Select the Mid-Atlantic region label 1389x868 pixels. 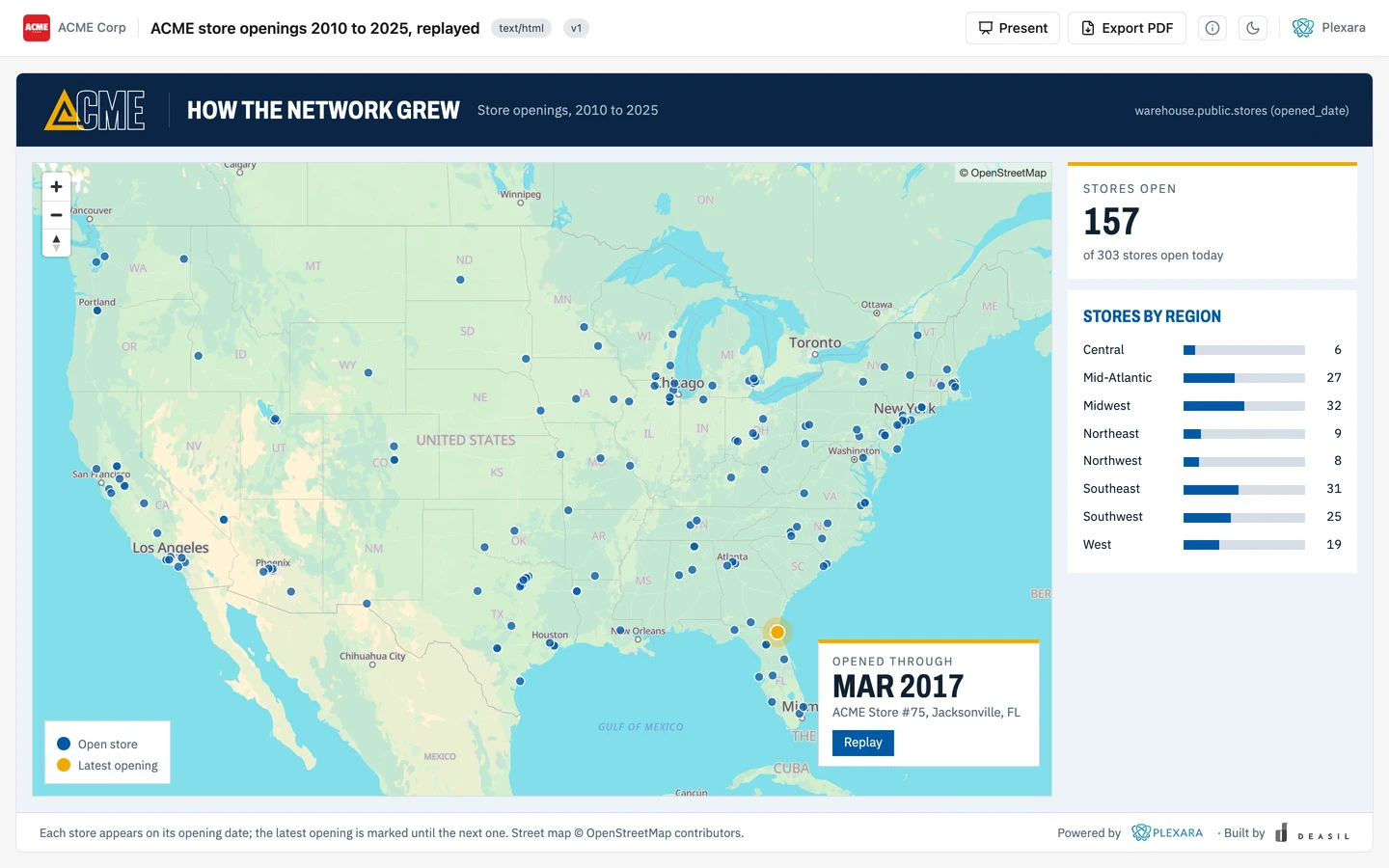click(1117, 378)
